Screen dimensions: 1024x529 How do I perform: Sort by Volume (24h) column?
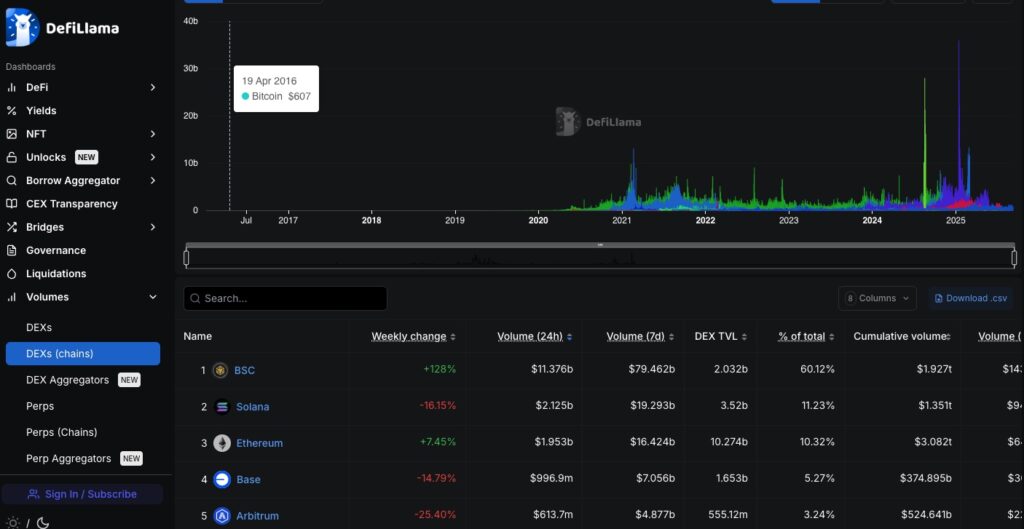pos(534,336)
